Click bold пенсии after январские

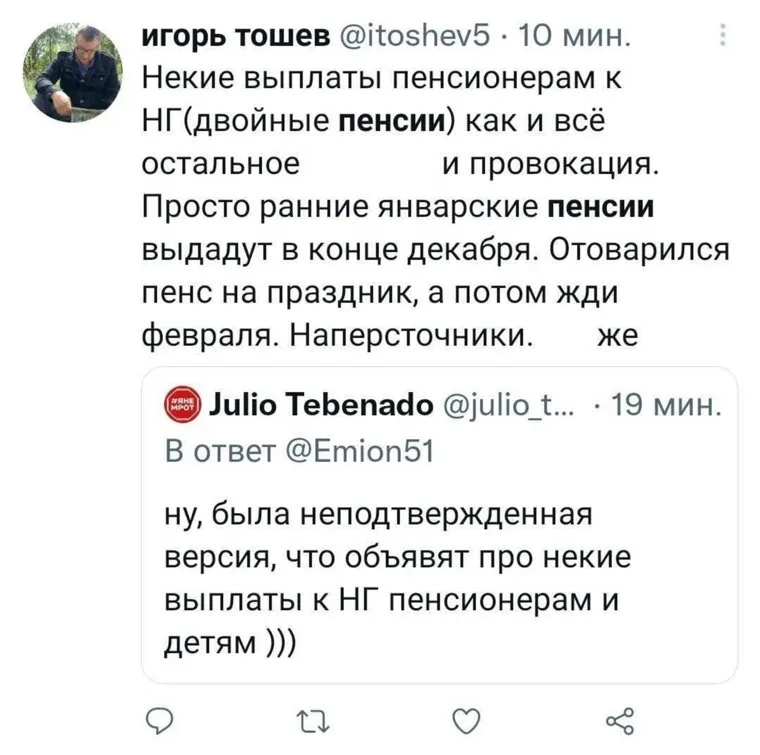coord(603,207)
